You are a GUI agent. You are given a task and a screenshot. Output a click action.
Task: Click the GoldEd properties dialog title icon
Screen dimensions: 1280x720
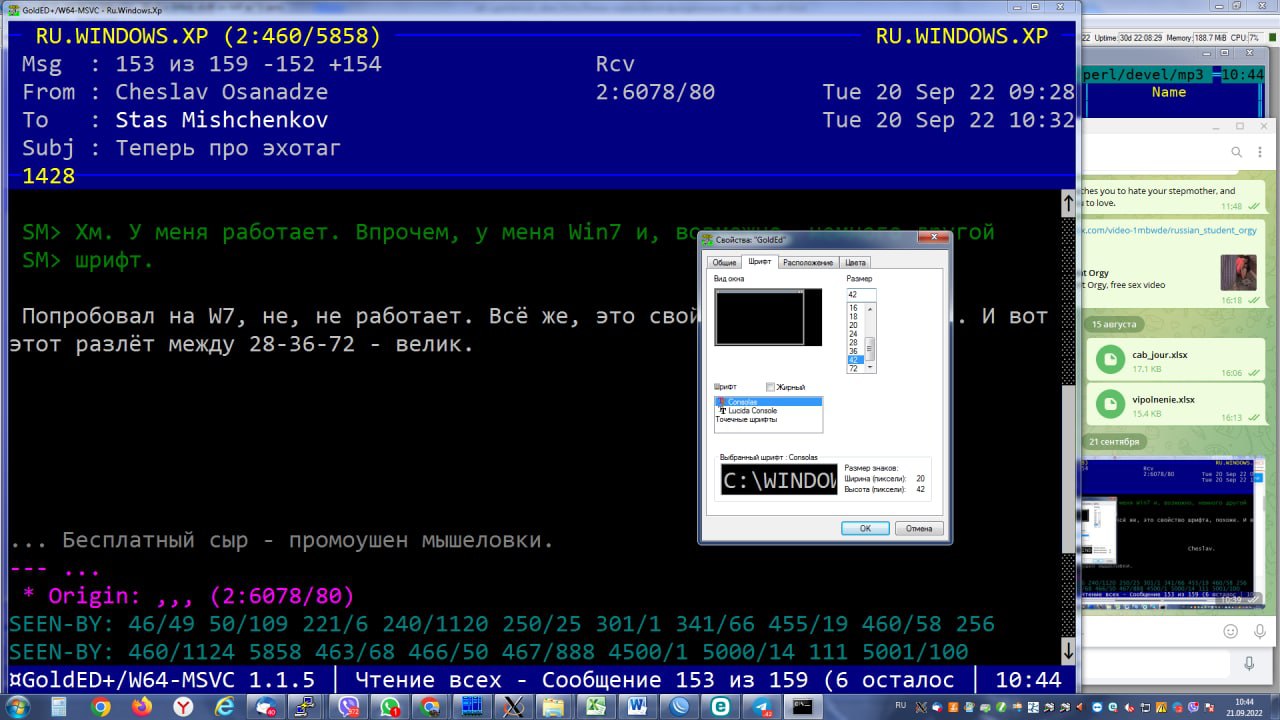coord(708,239)
